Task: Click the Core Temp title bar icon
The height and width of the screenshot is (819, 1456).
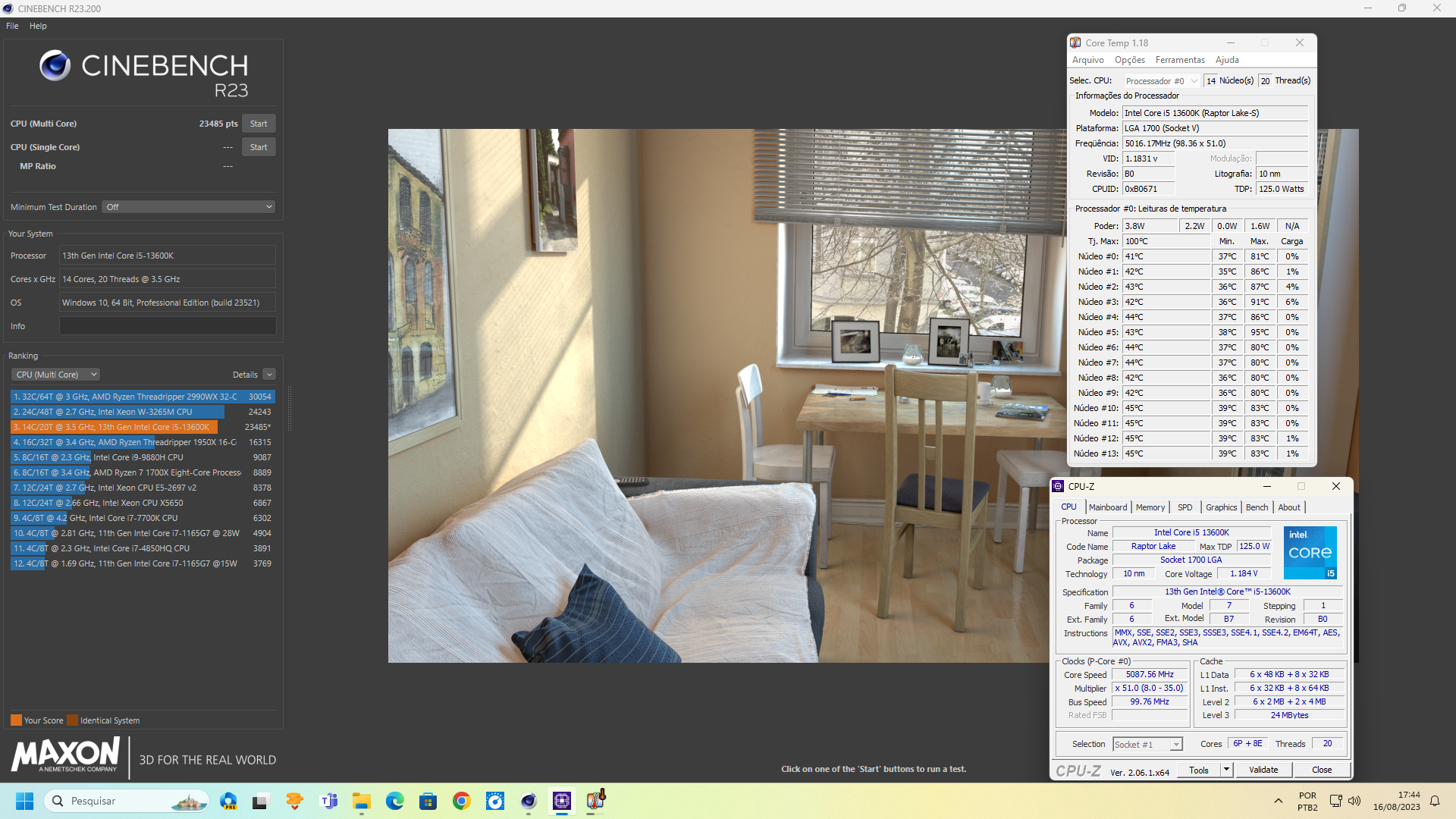Action: coord(1075,42)
